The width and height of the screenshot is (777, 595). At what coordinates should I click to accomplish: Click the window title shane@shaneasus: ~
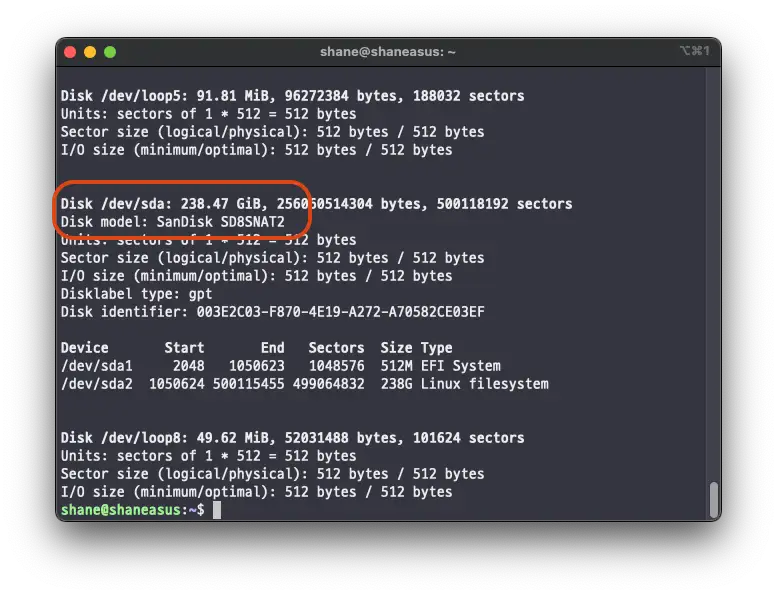(388, 52)
